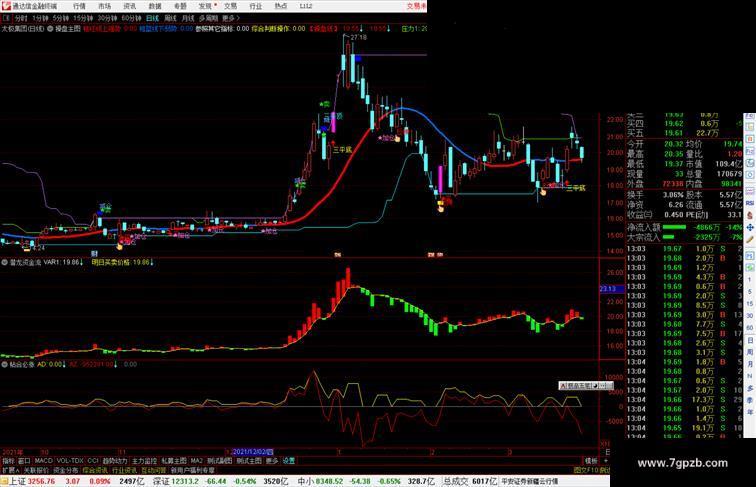Switch to 15分钟 period tab
Screen dimensions: 756x487
83,18
